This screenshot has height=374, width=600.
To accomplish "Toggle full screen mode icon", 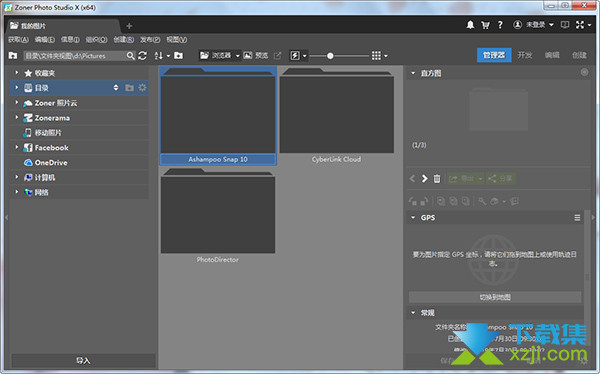I will (x=580, y=25).
